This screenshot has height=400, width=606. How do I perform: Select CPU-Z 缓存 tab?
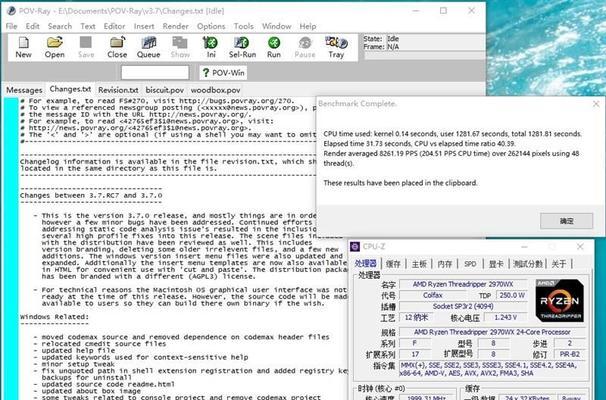[x=393, y=264]
